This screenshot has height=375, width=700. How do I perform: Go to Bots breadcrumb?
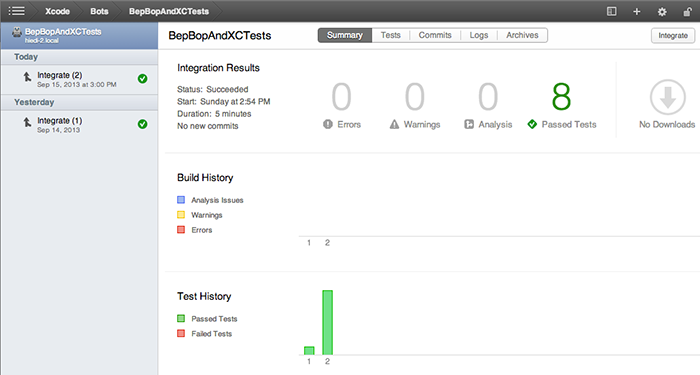(x=99, y=11)
